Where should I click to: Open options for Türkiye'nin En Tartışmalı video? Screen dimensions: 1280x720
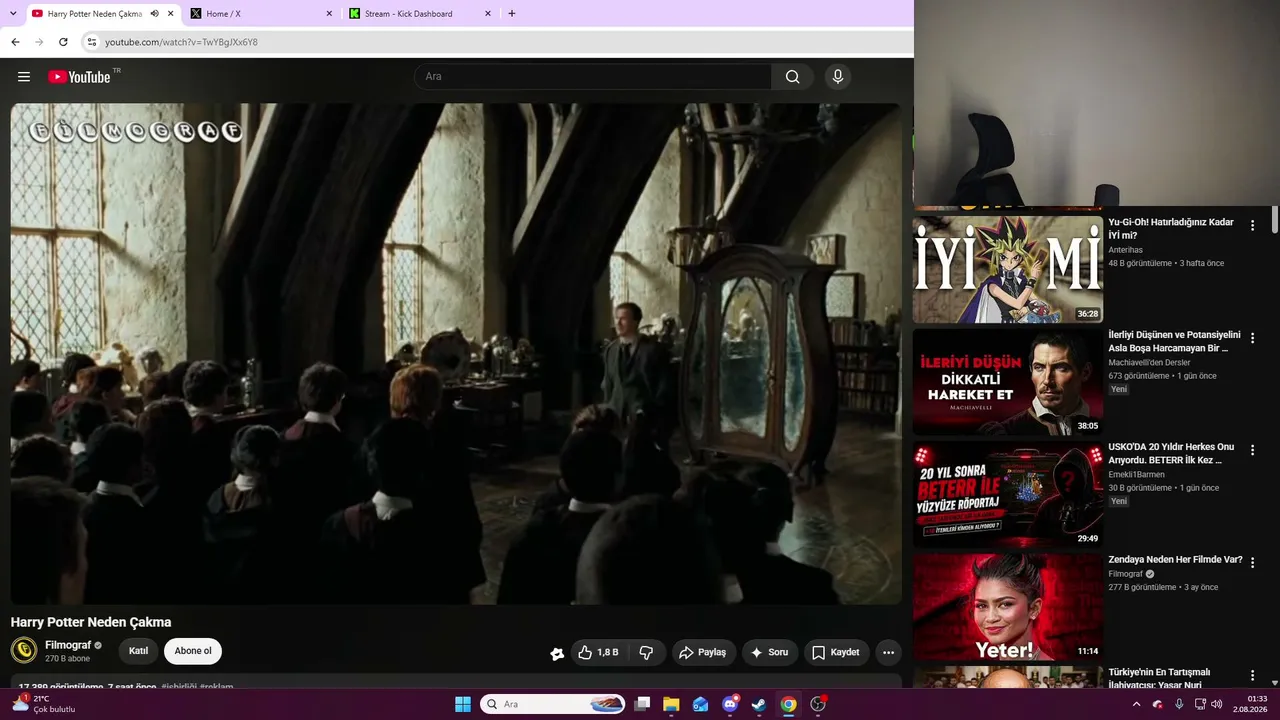pos(1252,675)
